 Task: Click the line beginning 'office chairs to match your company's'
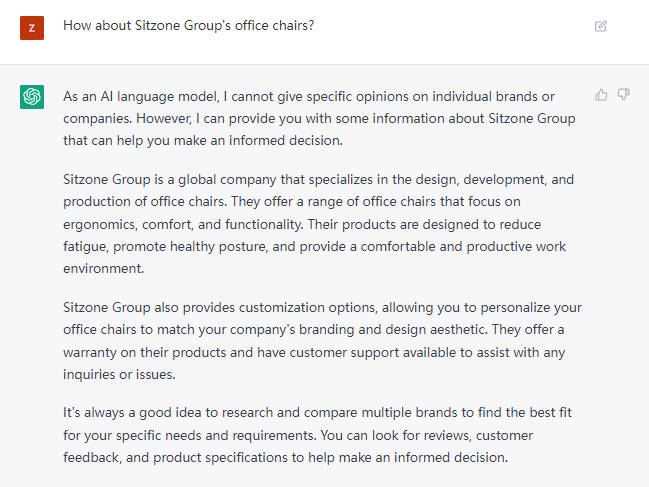[313, 330]
